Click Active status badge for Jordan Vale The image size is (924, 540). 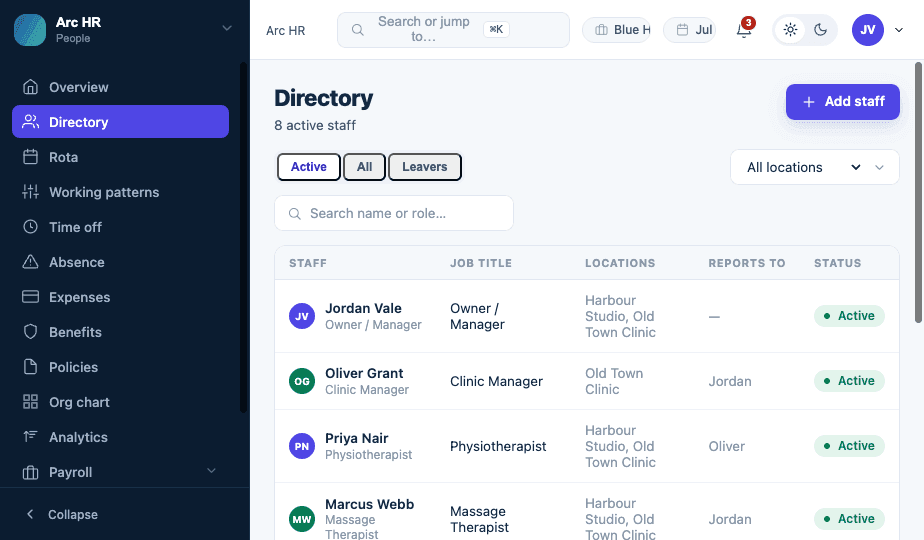[849, 316]
